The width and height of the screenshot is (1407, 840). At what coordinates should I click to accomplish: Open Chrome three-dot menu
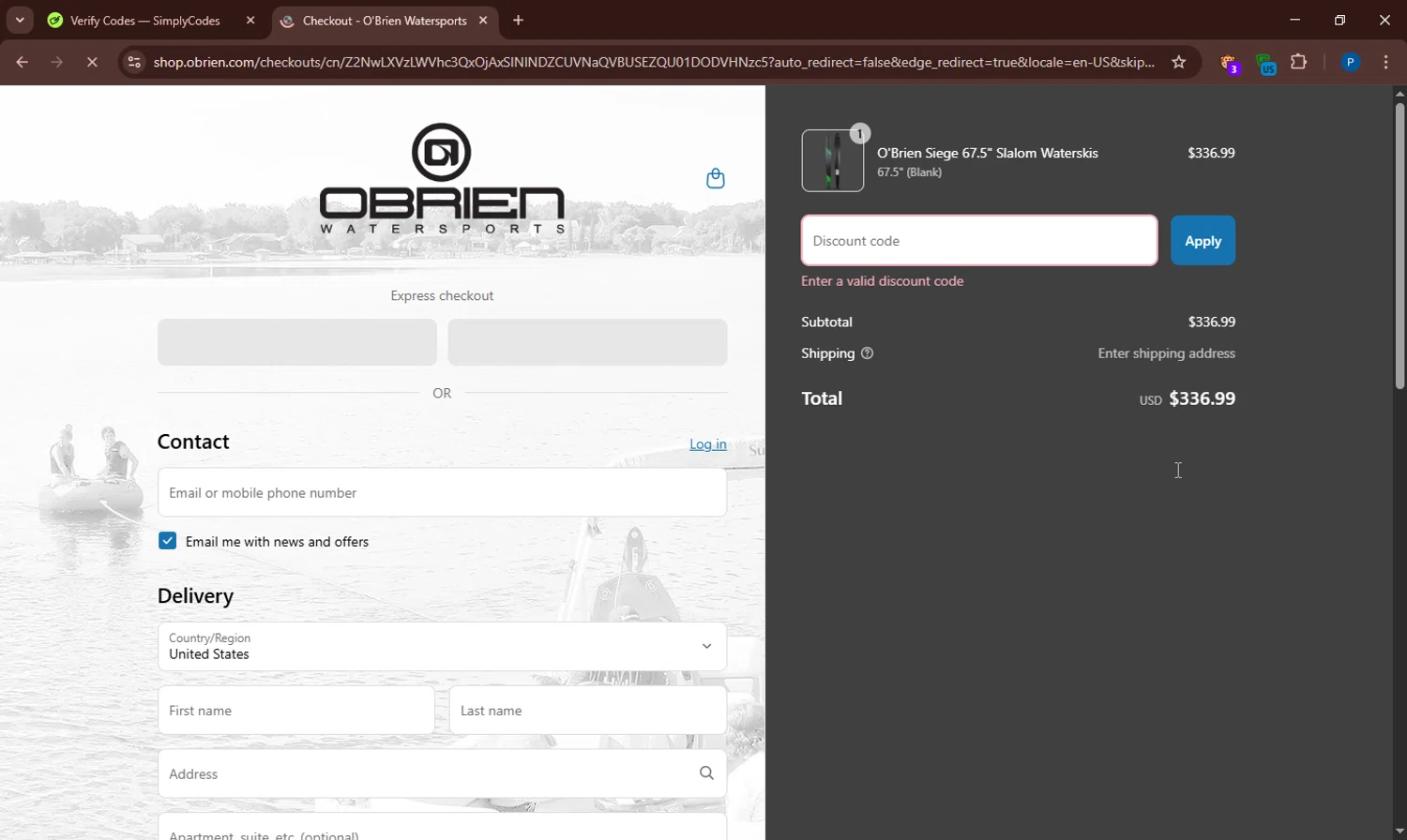[x=1386, y=63]
